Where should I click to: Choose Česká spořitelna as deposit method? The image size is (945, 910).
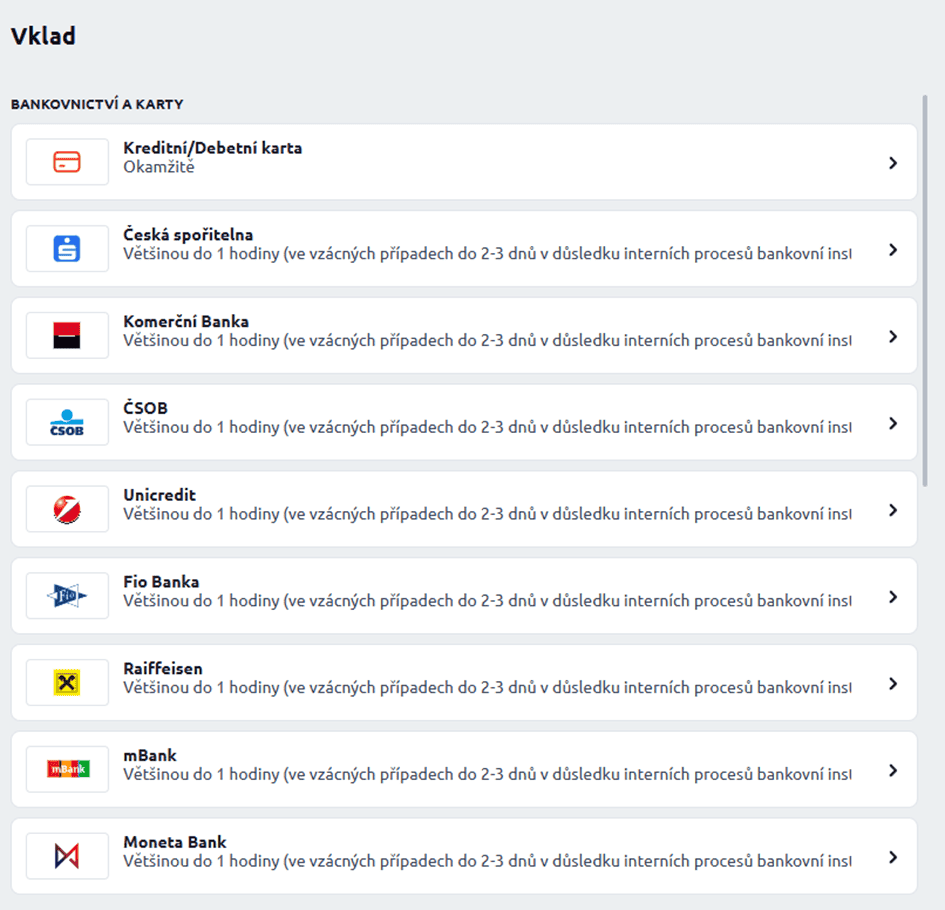pyautogui.click(x=464, y=249)
